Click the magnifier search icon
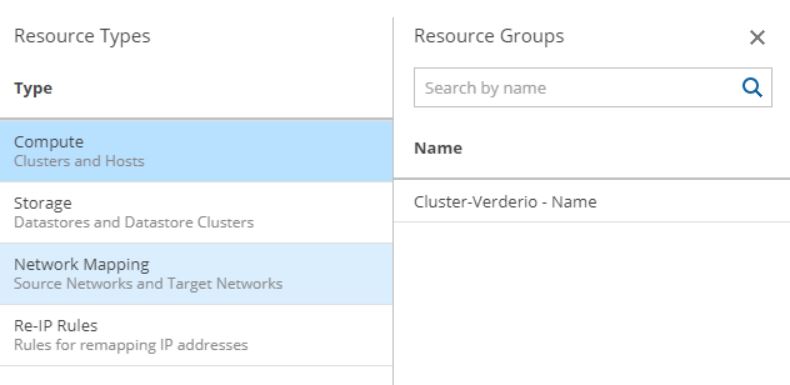The height and width of the screenshot is (385, 790). (x=752, y=88)
